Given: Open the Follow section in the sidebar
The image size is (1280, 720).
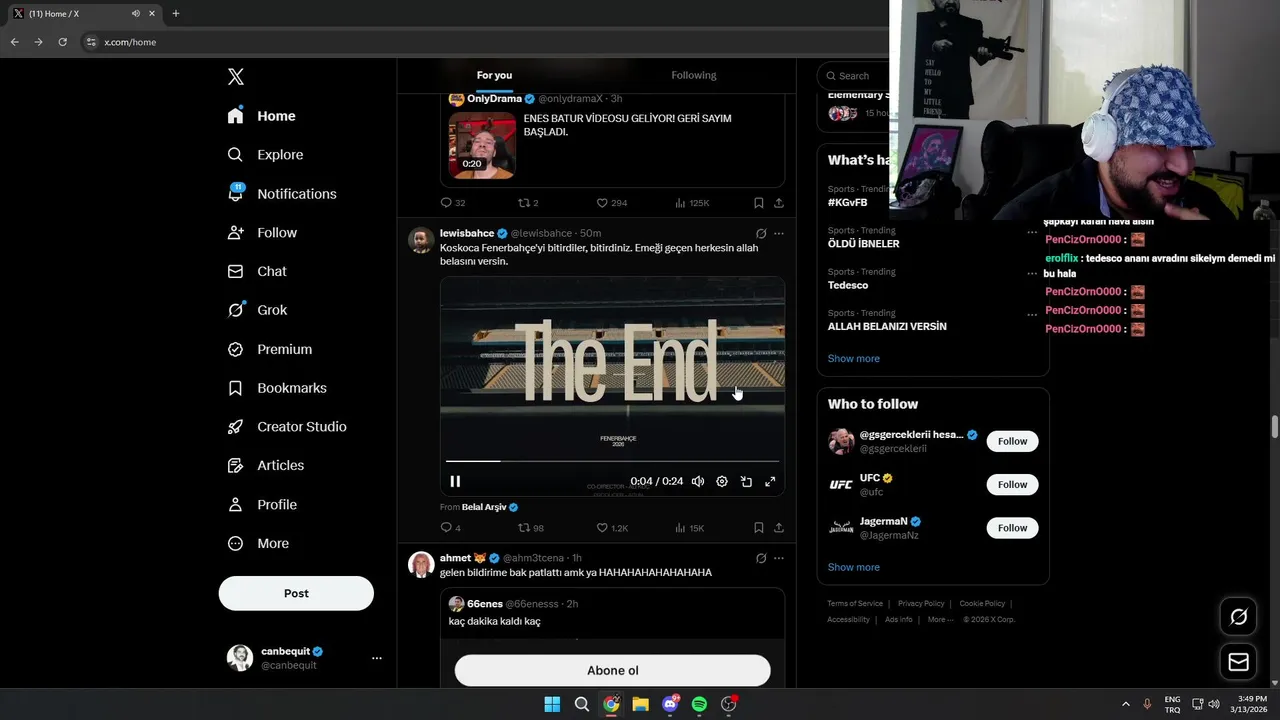Looking at the screenshot, I should [x=262, y=233].
